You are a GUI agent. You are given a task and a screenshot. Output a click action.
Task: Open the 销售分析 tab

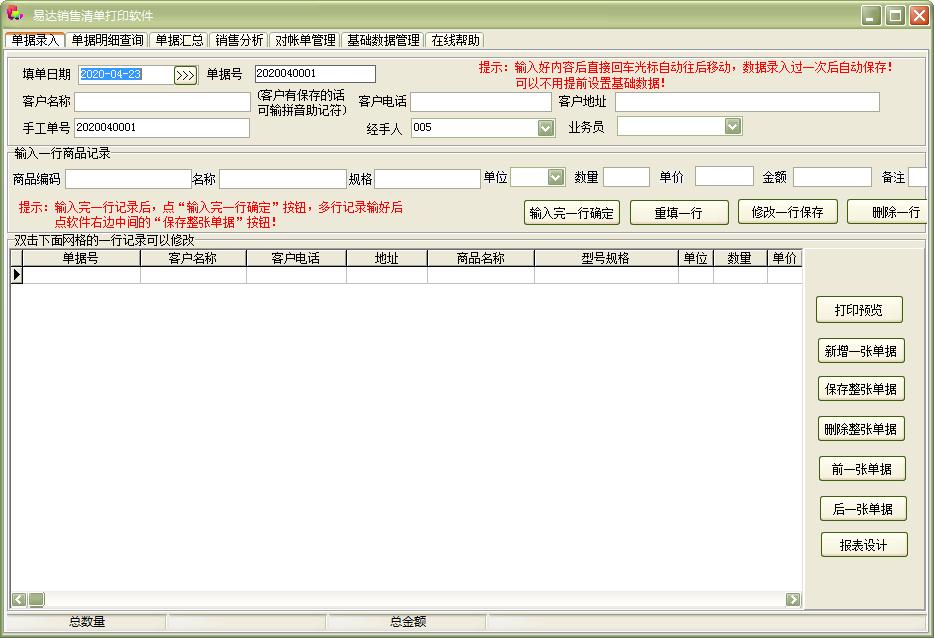click(x=239, y=40)
